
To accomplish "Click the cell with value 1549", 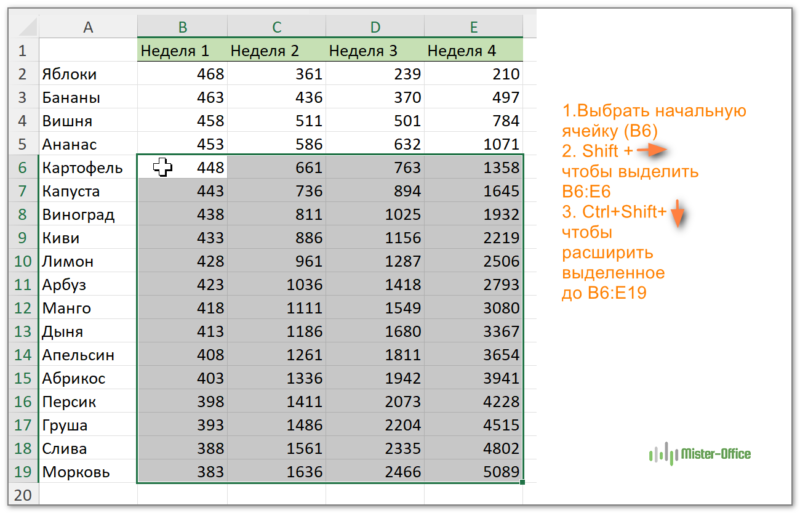I will pos(374,308).
